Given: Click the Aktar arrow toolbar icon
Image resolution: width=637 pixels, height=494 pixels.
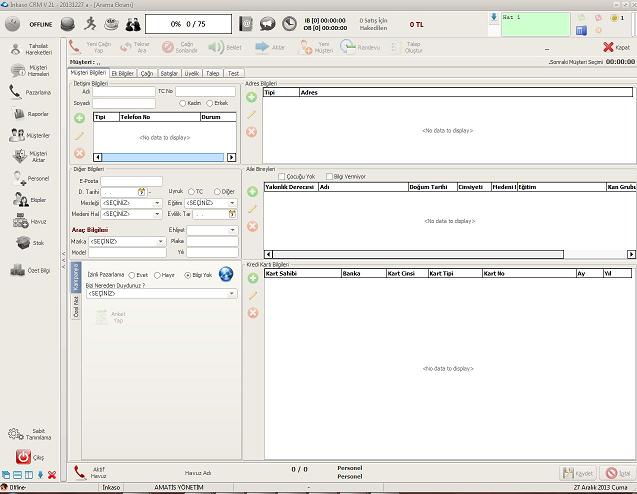Looking at the screenshot, I should point(262,47).
